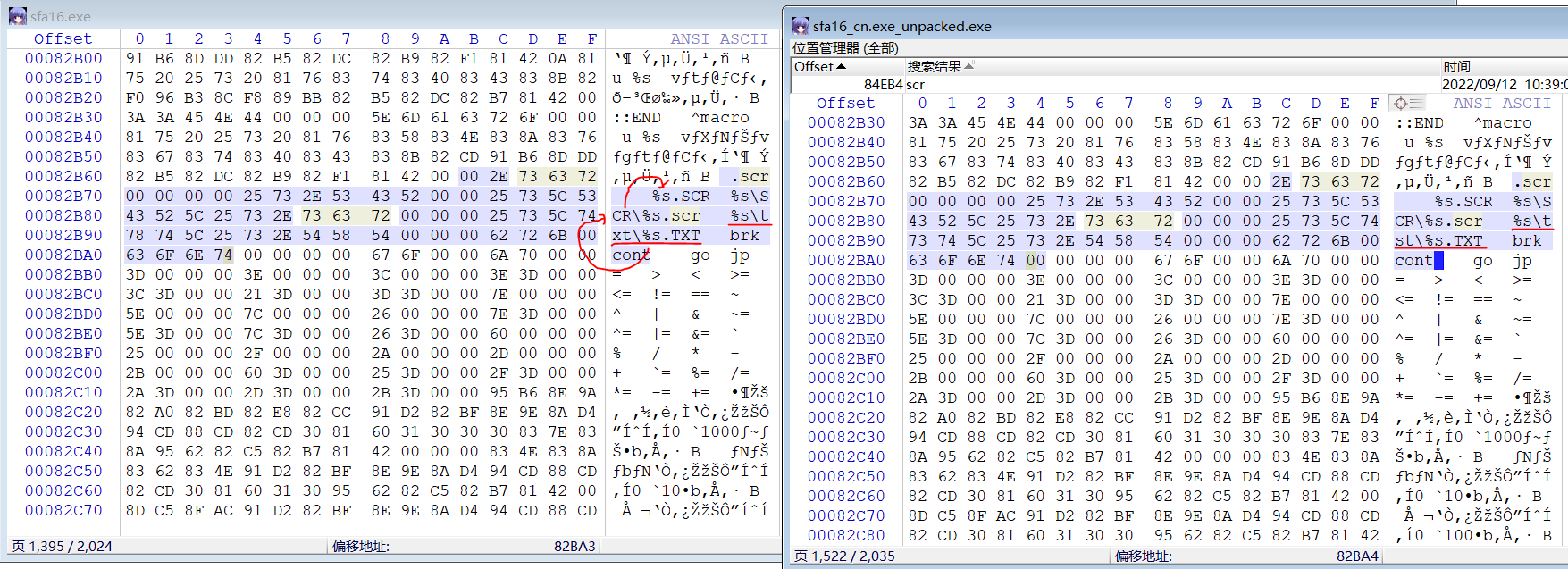The height and width of the screenshot is (569, 1568).
Task: Click page indicator 1,395 / 2,024 in status bar
Action: (62, 546)
